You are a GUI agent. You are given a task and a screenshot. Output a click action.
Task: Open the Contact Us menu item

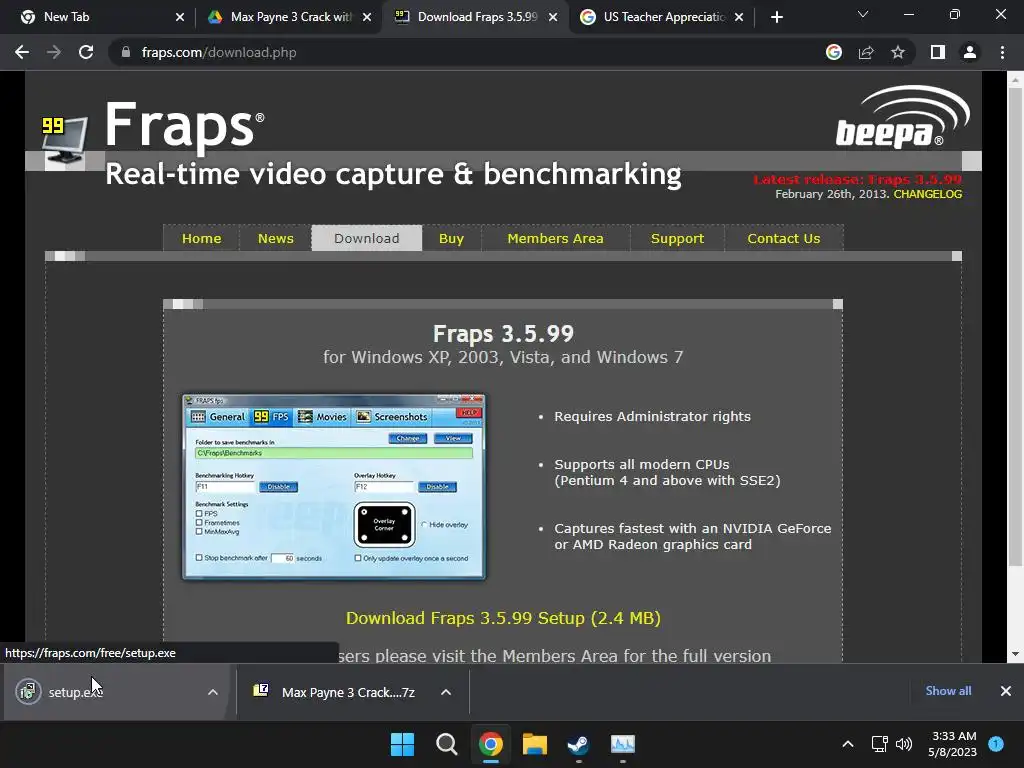point(784,238)
